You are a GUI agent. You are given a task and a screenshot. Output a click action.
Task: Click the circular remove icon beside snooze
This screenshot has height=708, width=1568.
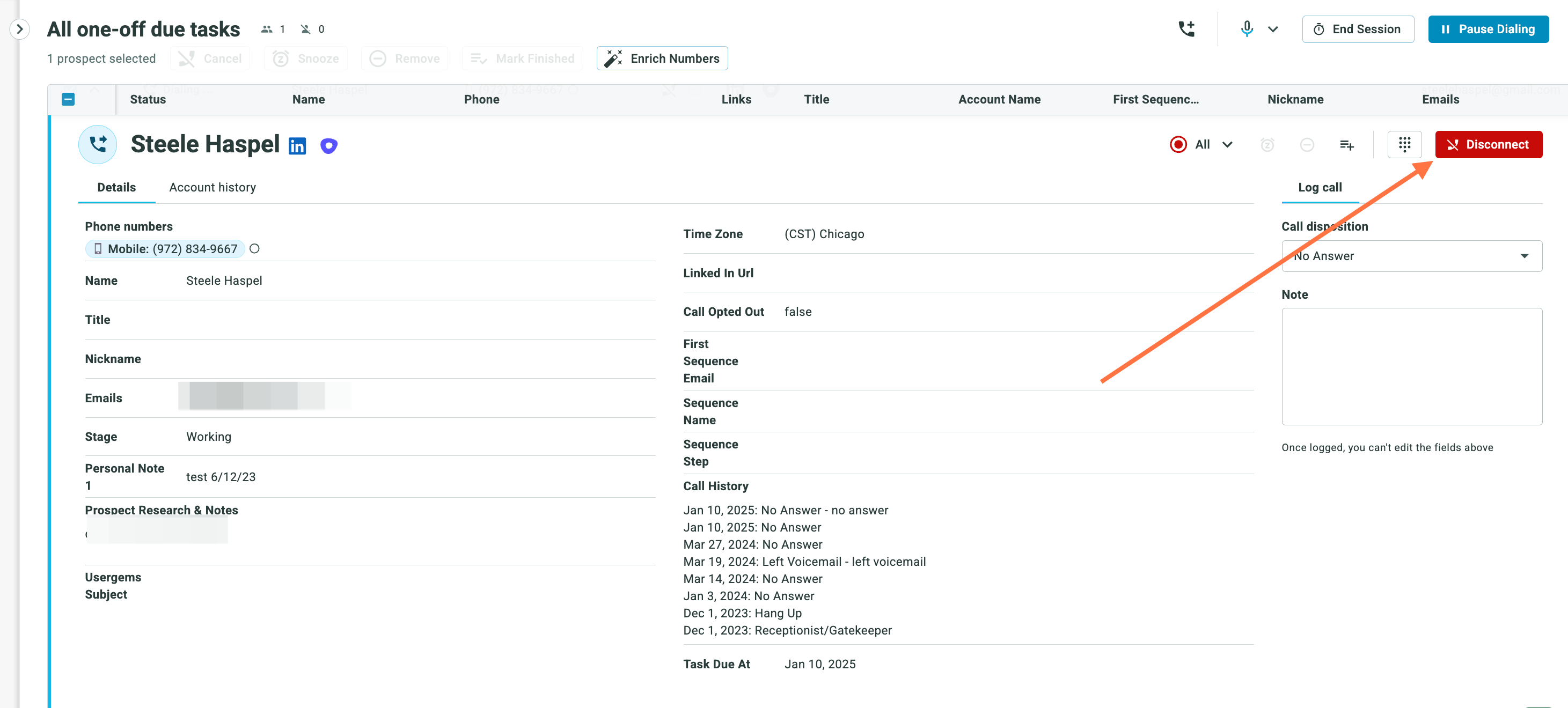(1307, 145)
